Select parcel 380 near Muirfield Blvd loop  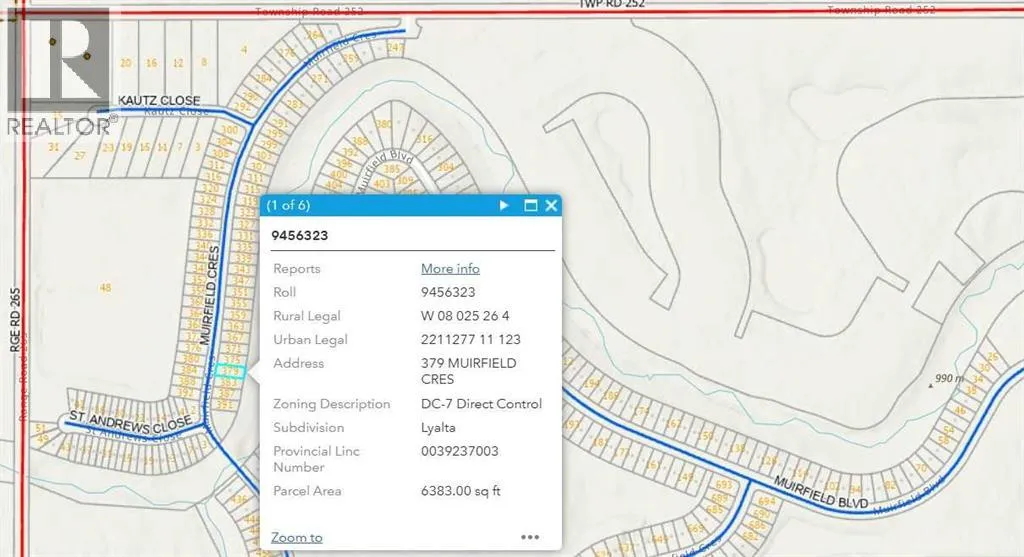point(382,124)
